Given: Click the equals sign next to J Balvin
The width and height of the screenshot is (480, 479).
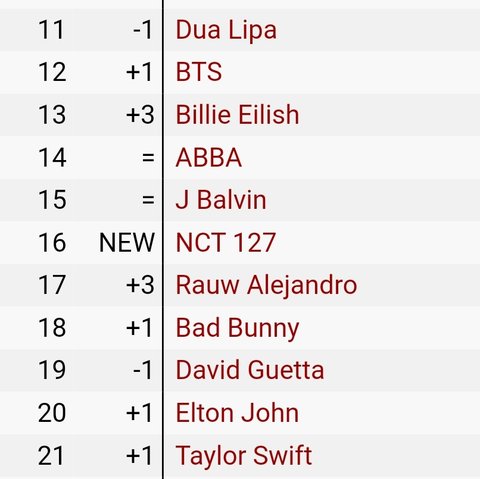Looking at the screenshot, I should coord(148,200).
